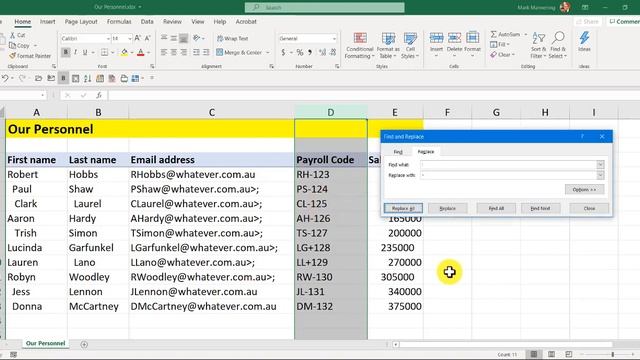640x360 pixels.
Task: Open the font size dropdown
Action: tap(130, 38)
